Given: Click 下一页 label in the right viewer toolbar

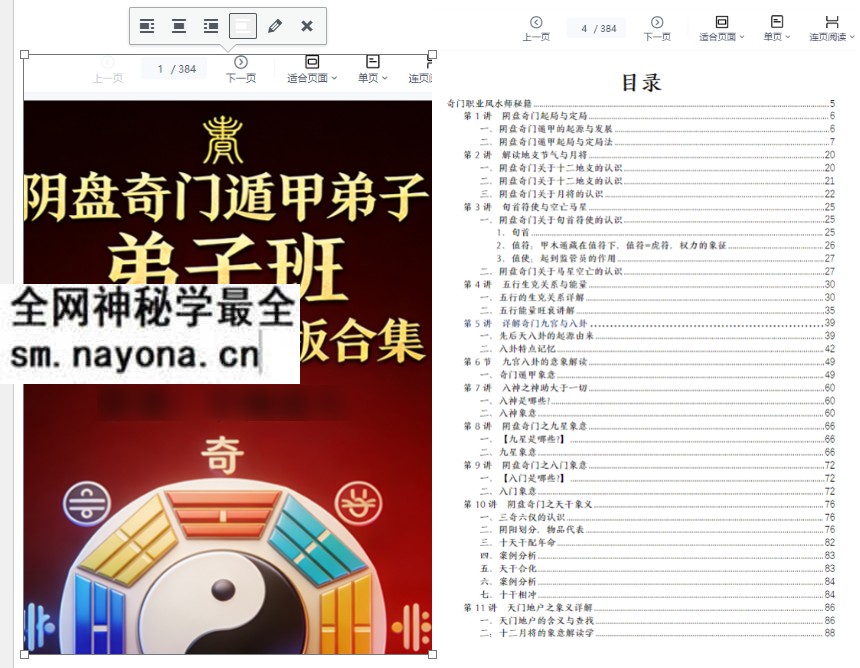Looking at the screenshot, I should click(657, 37).
